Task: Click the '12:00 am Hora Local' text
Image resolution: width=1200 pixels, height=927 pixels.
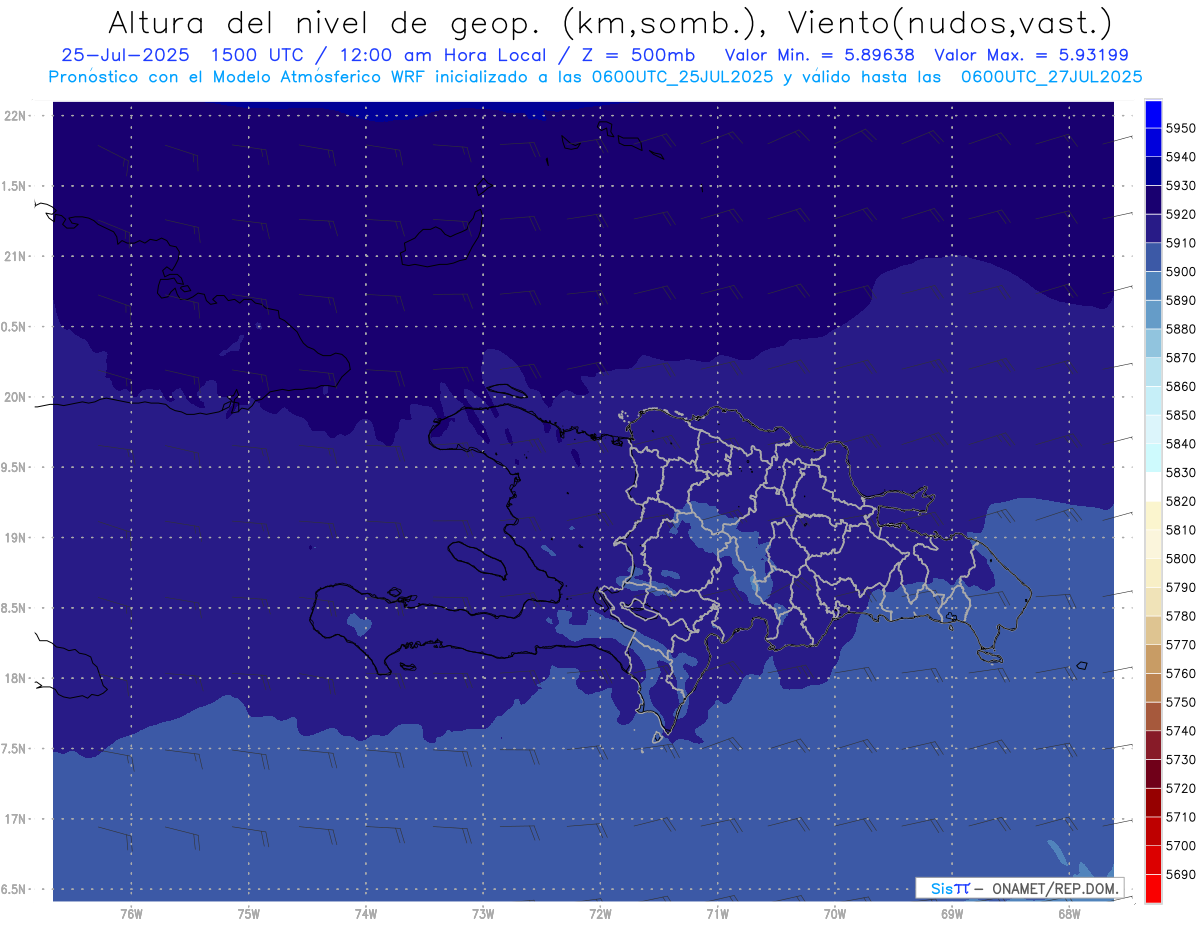Action: tap(443, 55)
